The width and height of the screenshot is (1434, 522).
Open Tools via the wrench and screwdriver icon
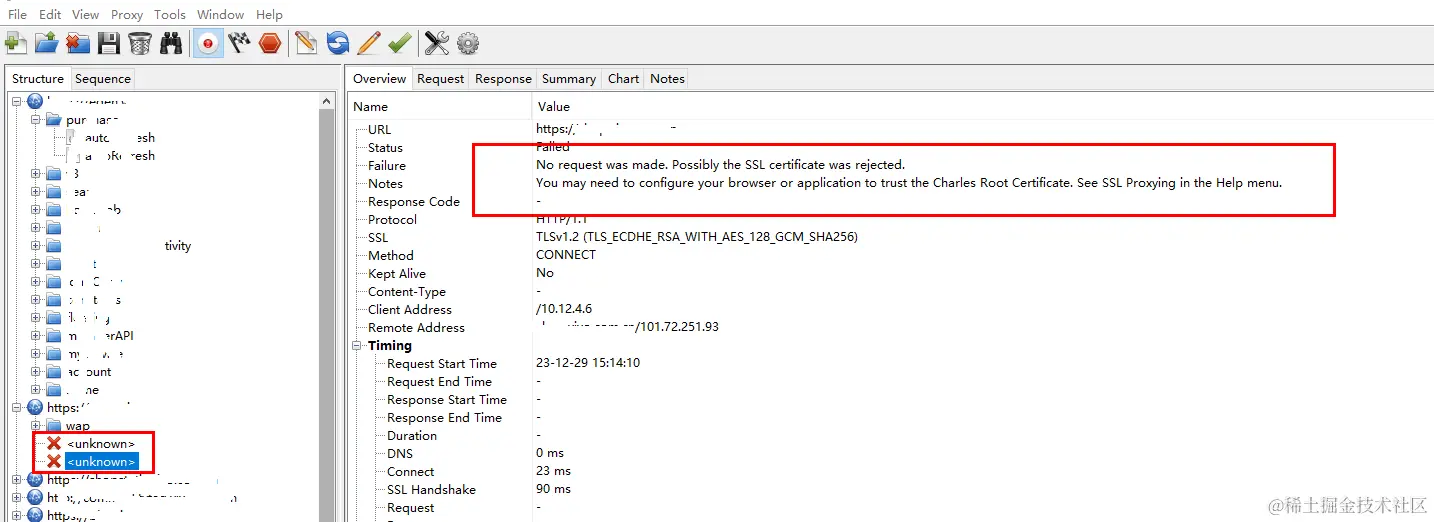(436, 43)
